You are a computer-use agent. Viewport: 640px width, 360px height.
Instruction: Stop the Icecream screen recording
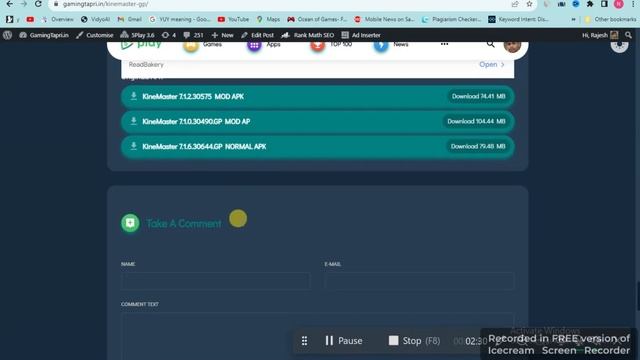[x=414, y=341]
